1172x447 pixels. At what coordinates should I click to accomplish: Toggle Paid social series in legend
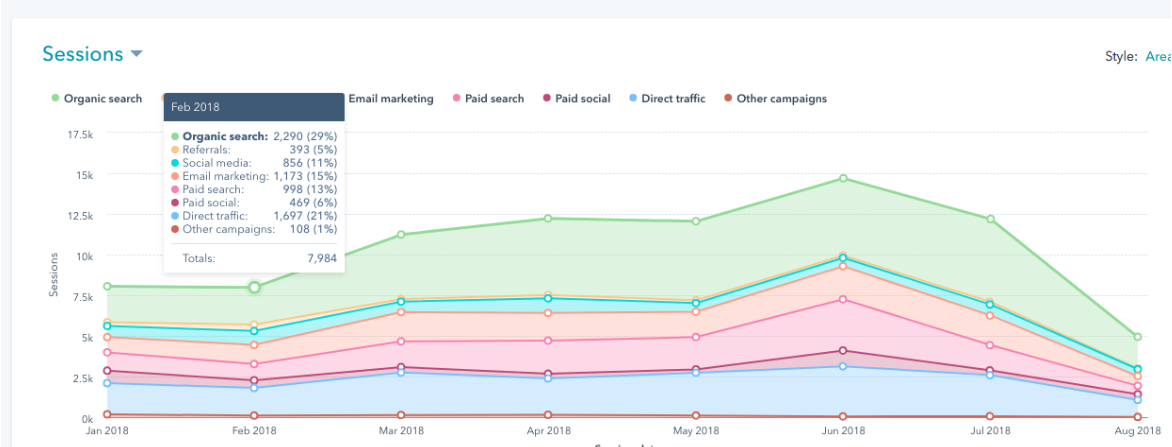tap(576, 99)
